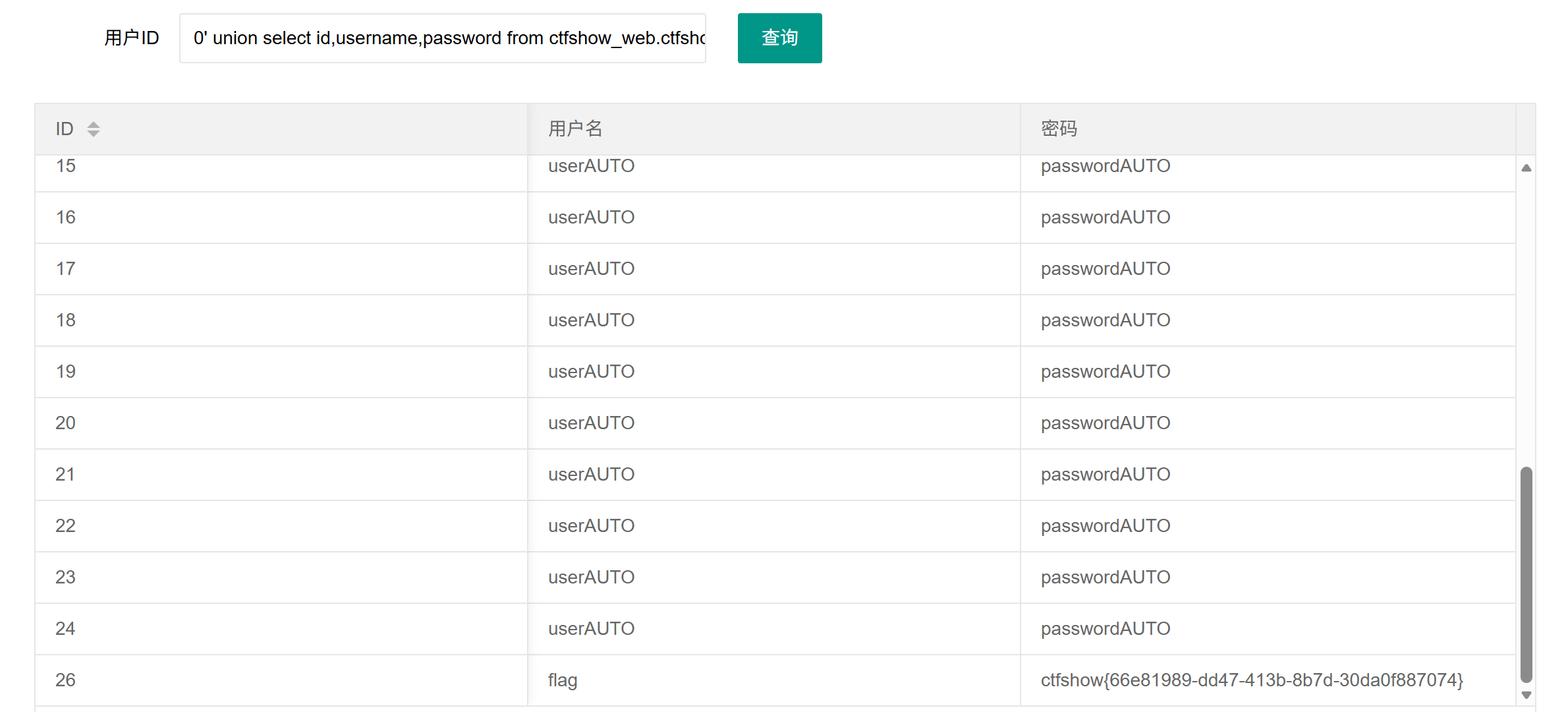Image resolution: width=1568 pixels, height=712 pixels.
Task: Click ID cell 26
Action: [65, 680]
